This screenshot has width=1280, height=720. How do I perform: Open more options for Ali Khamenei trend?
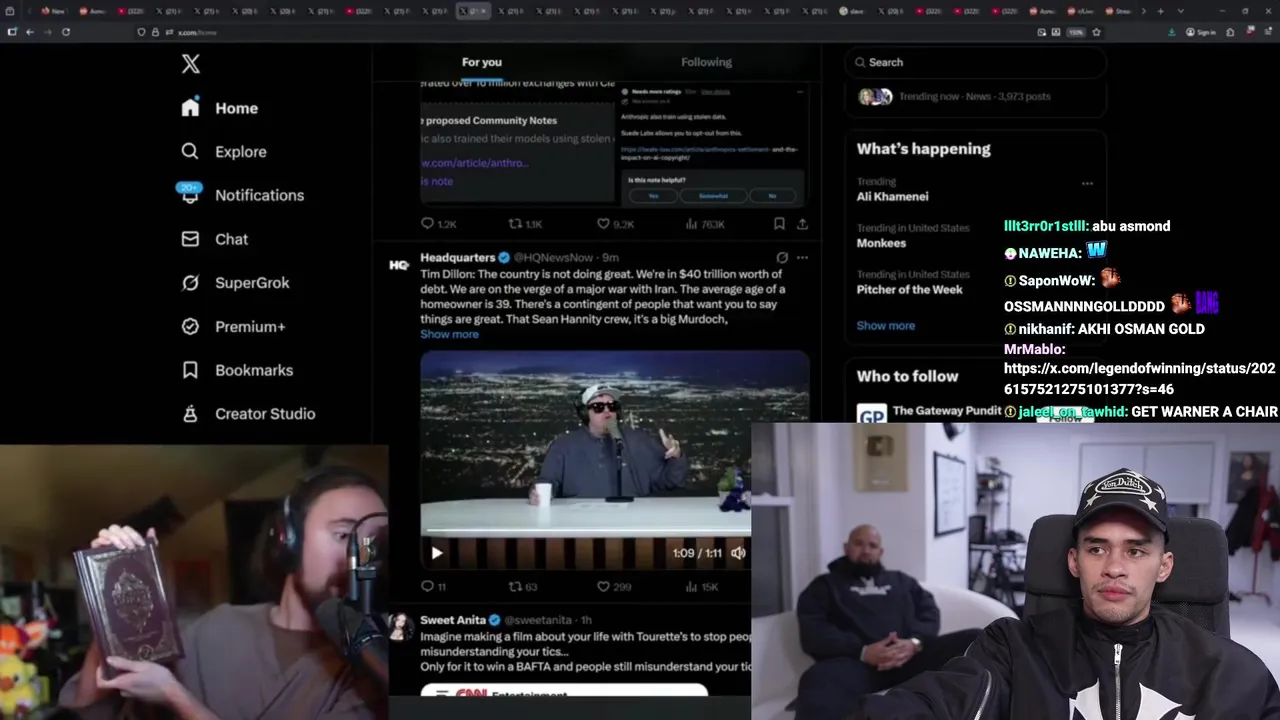point(1087,183)
